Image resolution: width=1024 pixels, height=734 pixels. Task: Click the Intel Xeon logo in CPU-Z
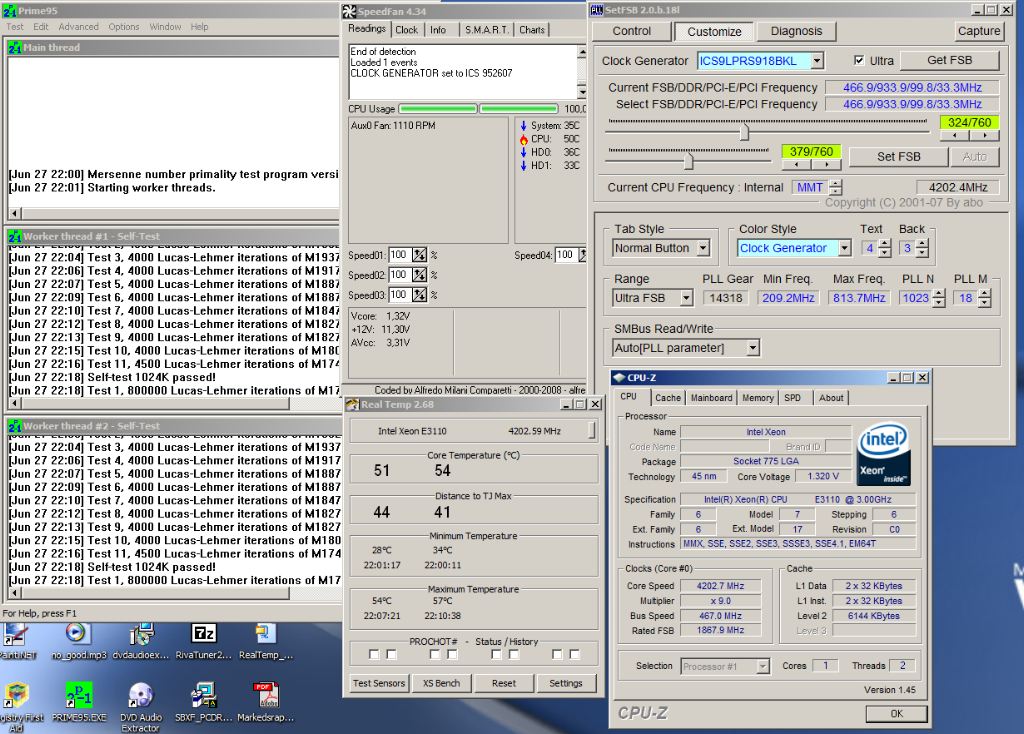(x=883, y=455)
